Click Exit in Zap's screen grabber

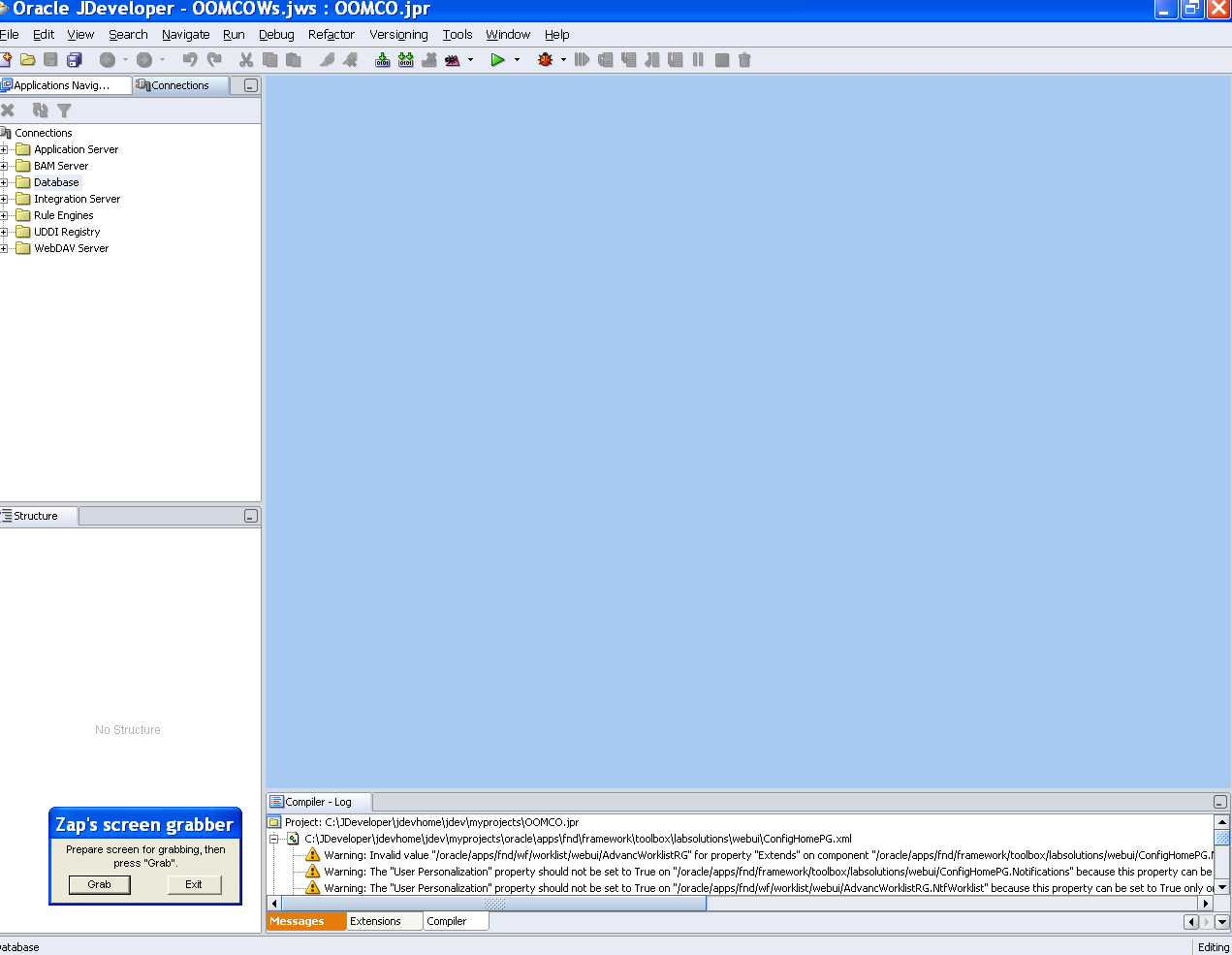194,884
